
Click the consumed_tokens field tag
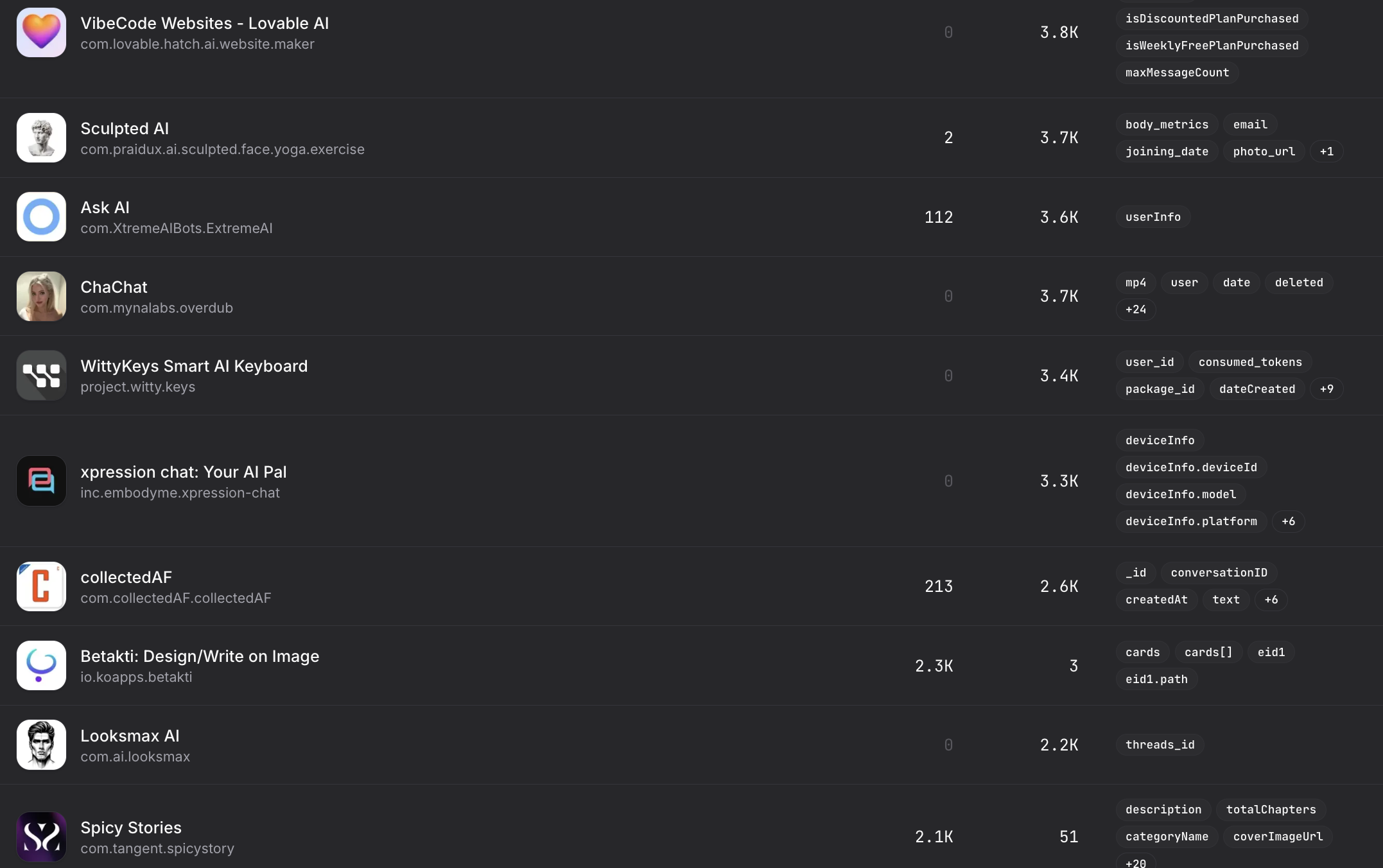click(x=1249, y=362)
